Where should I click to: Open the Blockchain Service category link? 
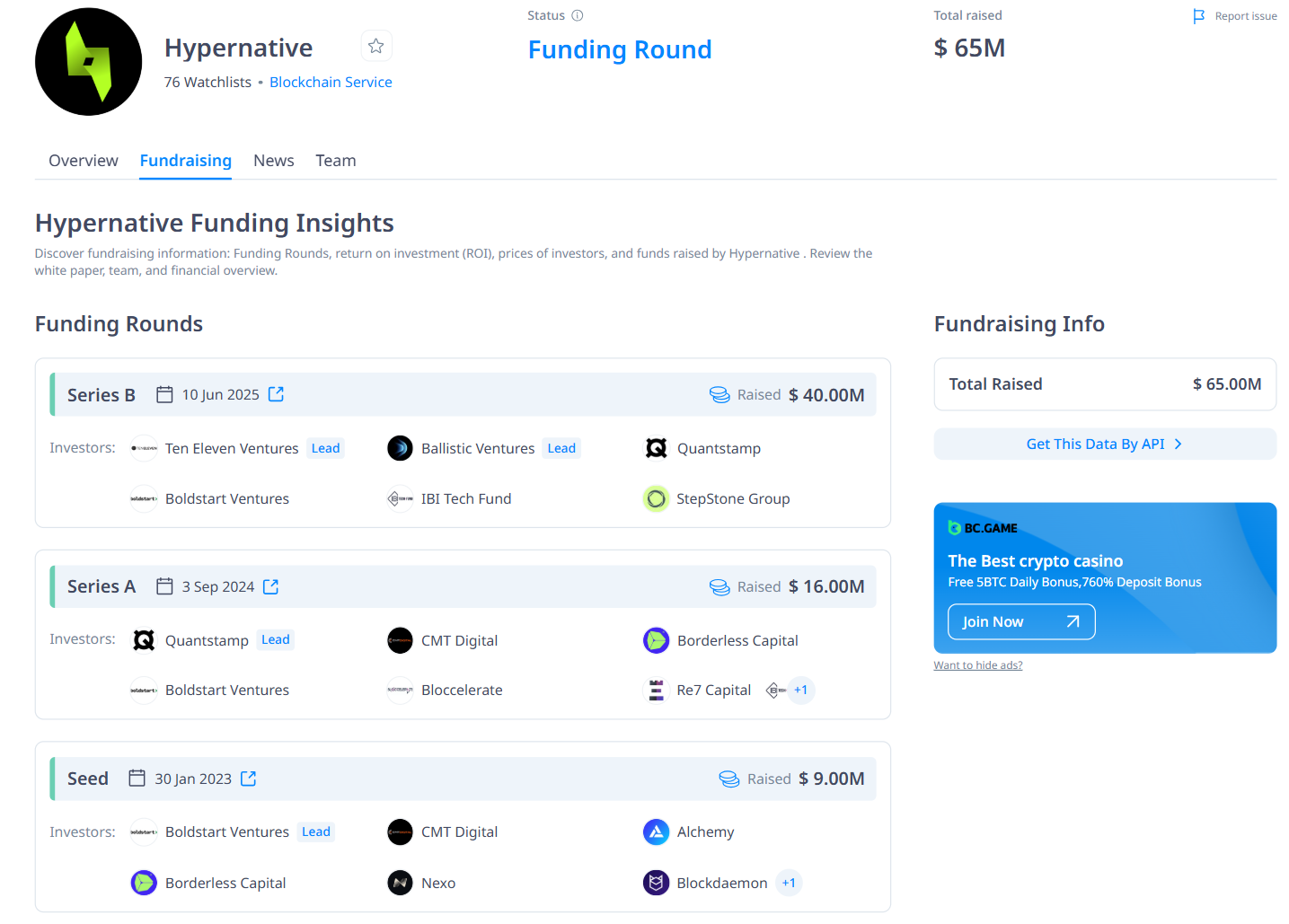[x=331, y=82]
